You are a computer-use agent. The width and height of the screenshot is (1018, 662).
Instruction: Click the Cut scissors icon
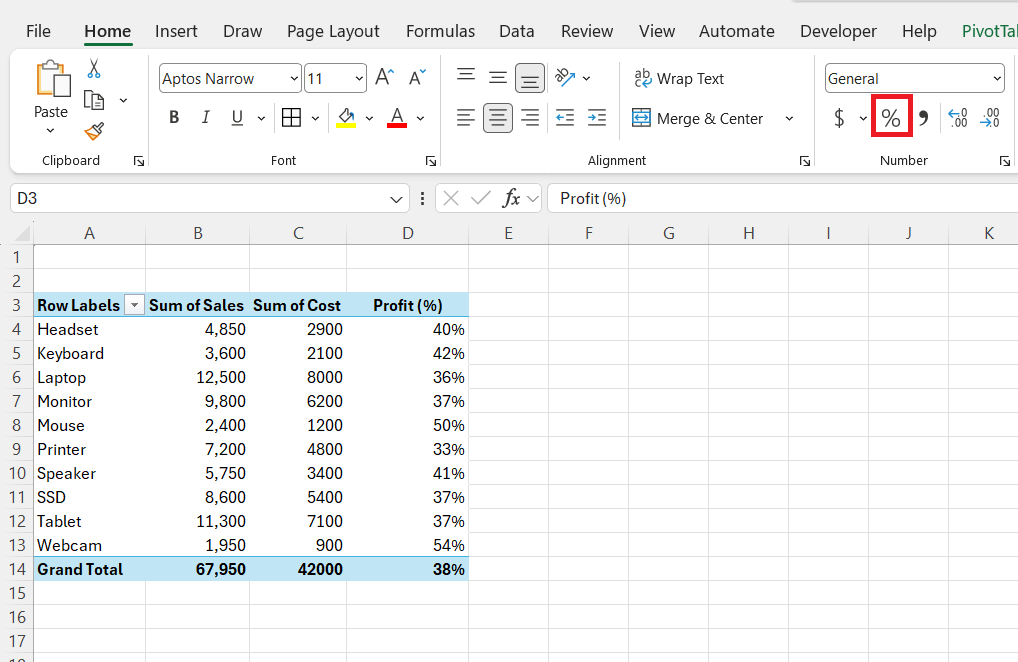coord(94,69)
